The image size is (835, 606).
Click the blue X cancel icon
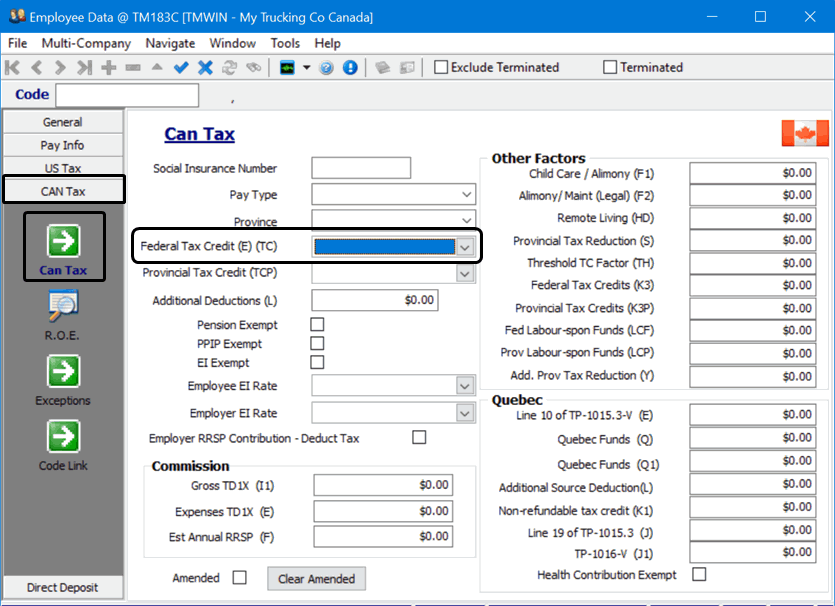coord(205,68)
